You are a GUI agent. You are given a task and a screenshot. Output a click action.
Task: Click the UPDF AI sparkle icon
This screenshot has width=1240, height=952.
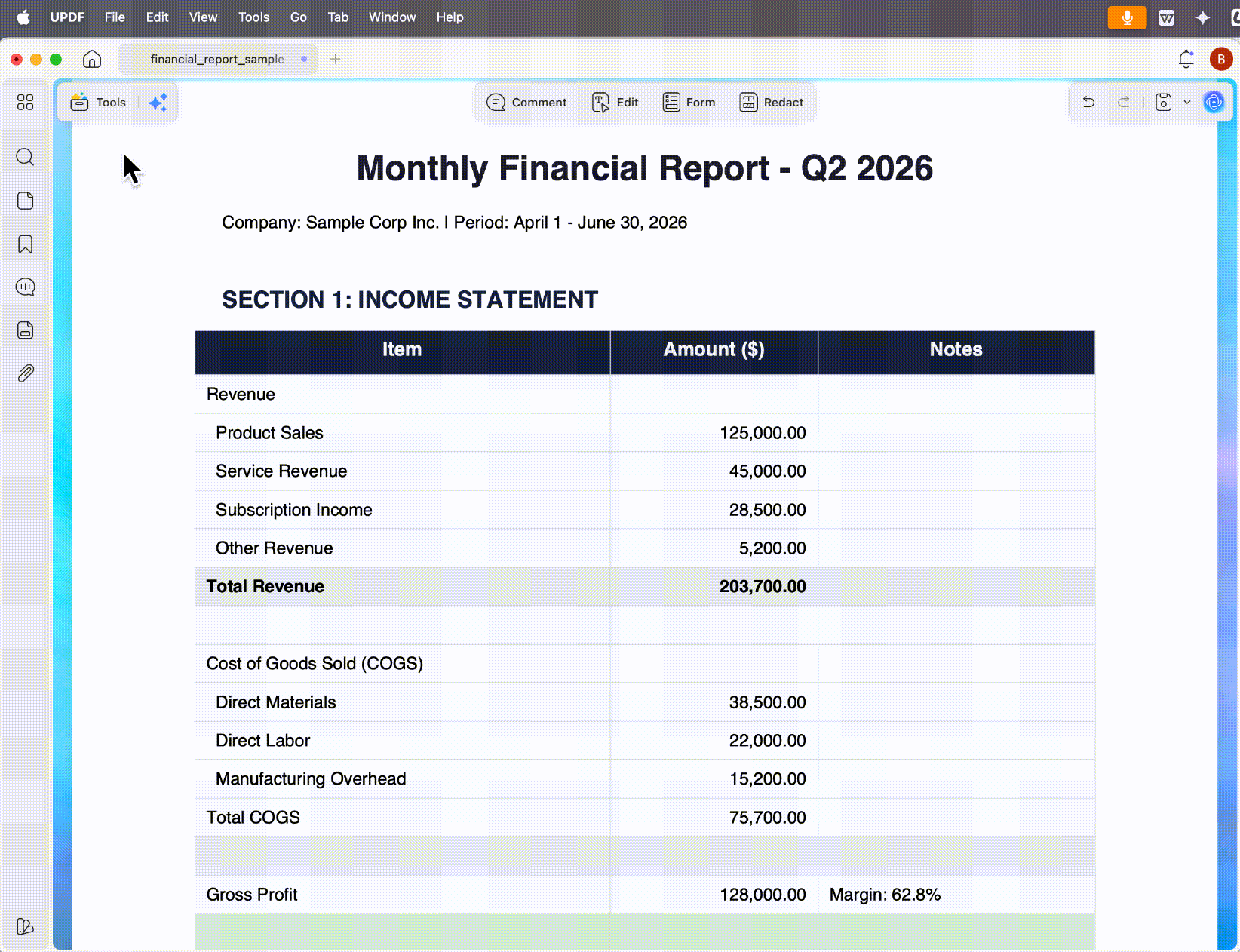tap(158, 103)
